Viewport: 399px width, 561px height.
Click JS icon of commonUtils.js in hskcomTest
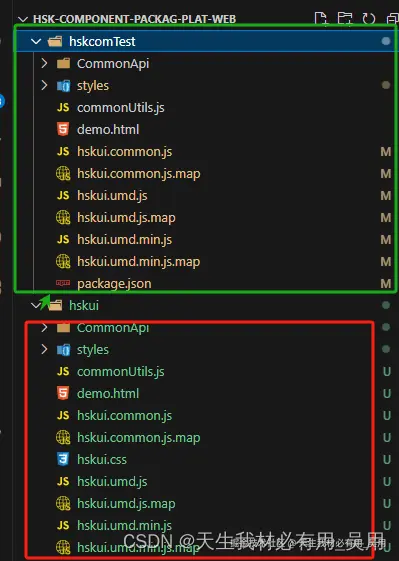tap(63, 107)
